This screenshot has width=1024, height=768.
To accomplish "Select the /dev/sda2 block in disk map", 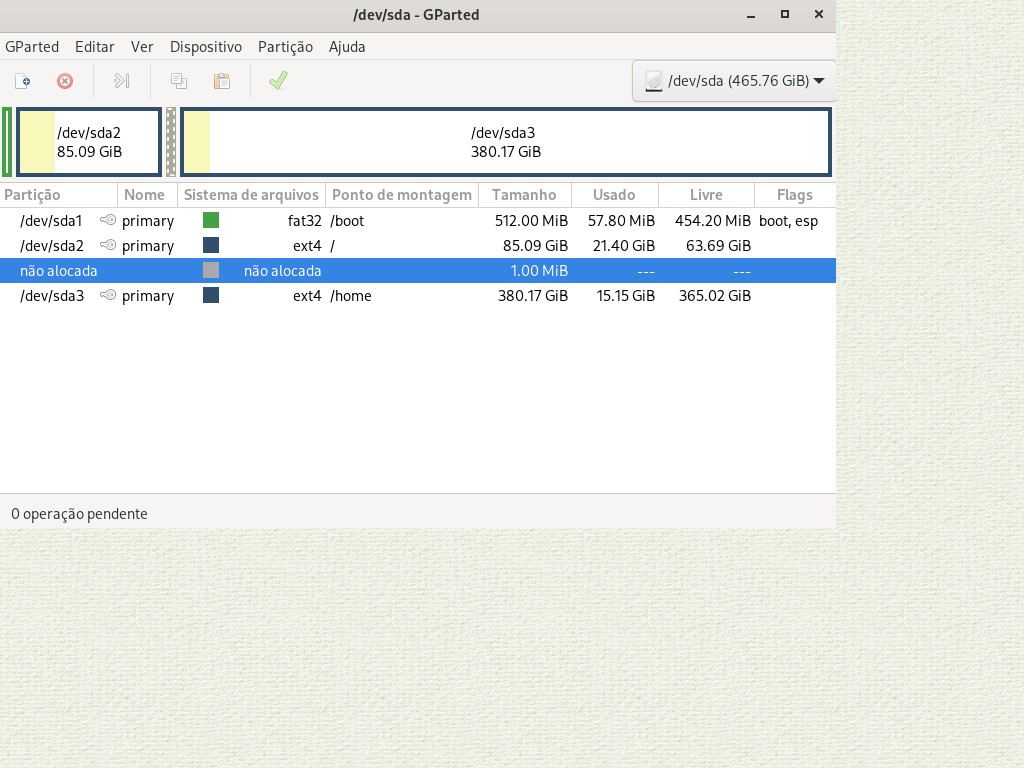I will pyautogui.click(x=89, y=142).
